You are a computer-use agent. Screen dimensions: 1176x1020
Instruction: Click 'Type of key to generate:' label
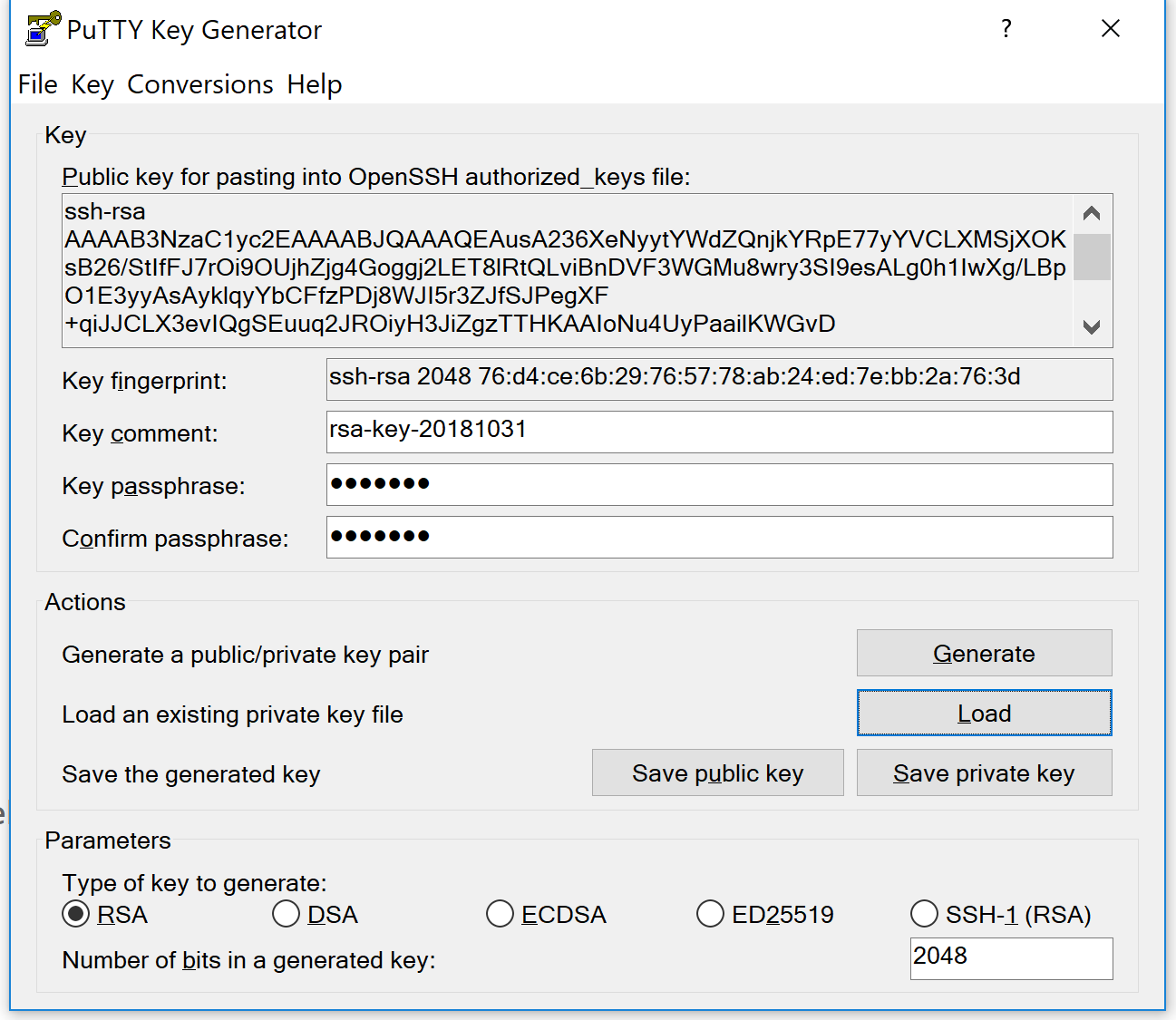tap(194, 883)
